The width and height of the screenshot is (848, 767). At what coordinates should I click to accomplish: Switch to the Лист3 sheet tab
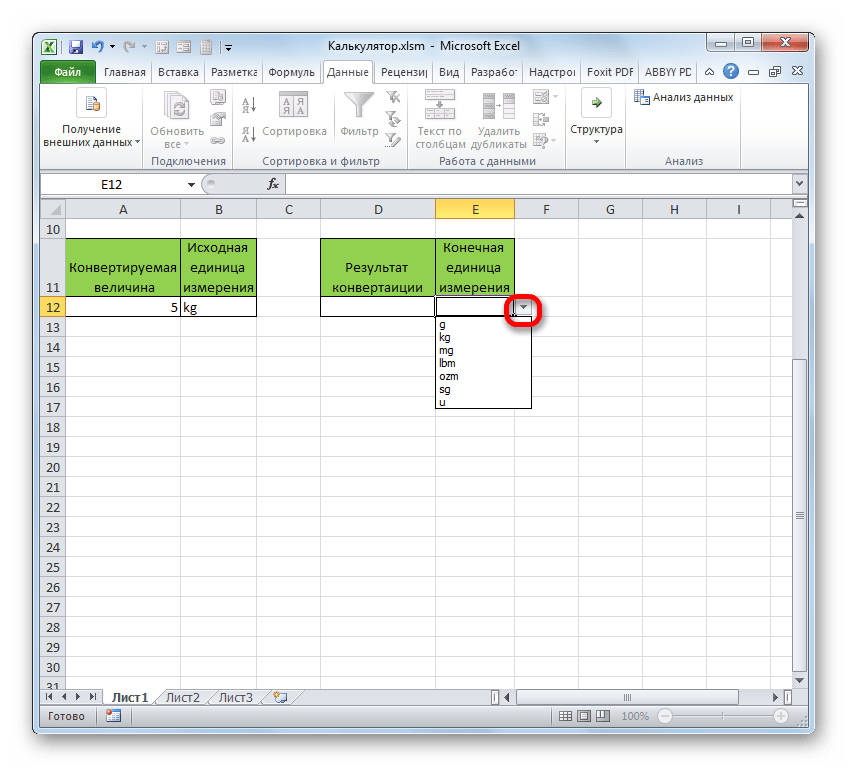pyautogui.click(x=235, y=698)
